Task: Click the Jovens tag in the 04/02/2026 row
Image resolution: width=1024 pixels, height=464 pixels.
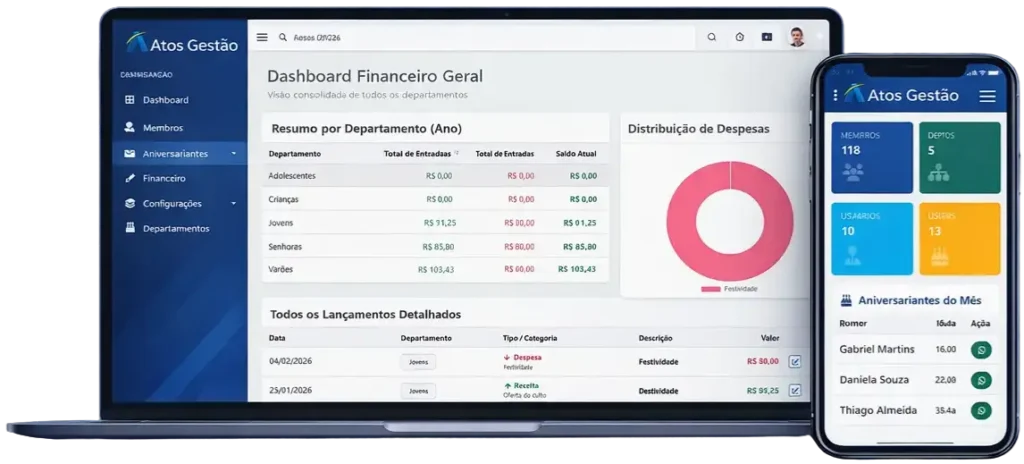Action: point(418,362)
